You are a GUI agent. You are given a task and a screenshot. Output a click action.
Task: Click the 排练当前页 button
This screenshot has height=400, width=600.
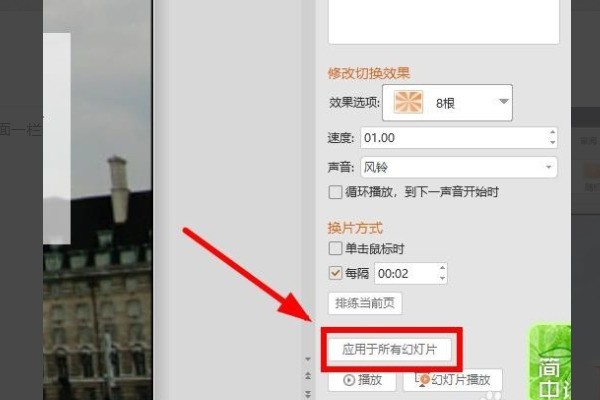pyautogui.click(x=365, y=303)
